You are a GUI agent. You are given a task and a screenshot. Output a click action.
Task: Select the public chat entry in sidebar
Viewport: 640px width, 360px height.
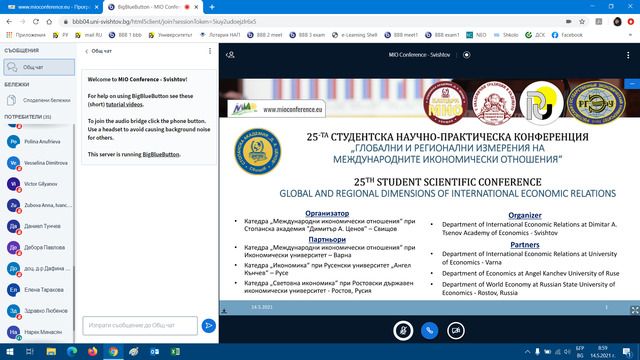[x=39, y=67]
